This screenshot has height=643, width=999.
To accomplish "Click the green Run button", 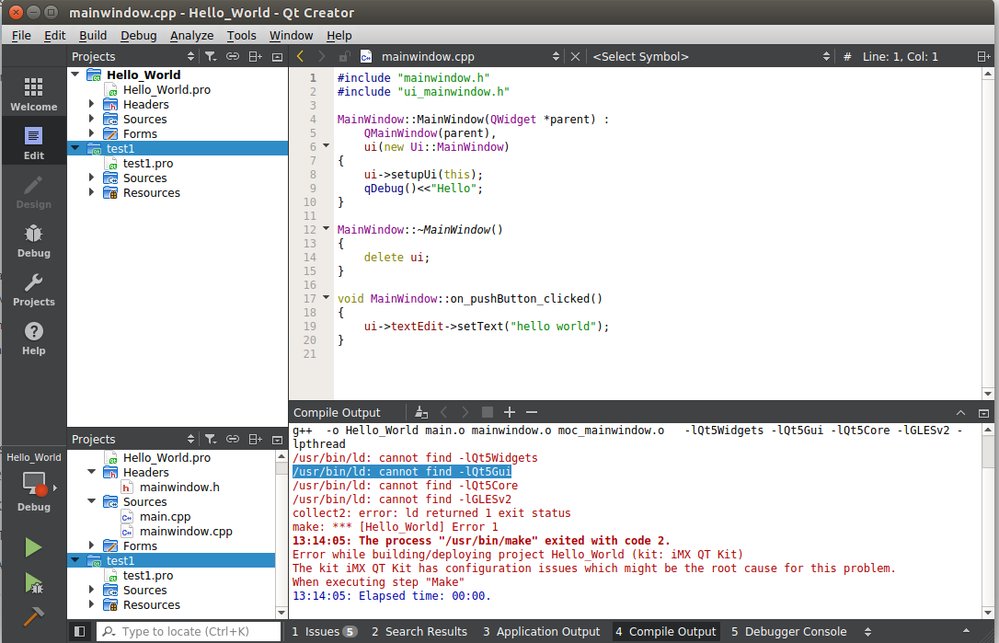I will click(33, 547).
